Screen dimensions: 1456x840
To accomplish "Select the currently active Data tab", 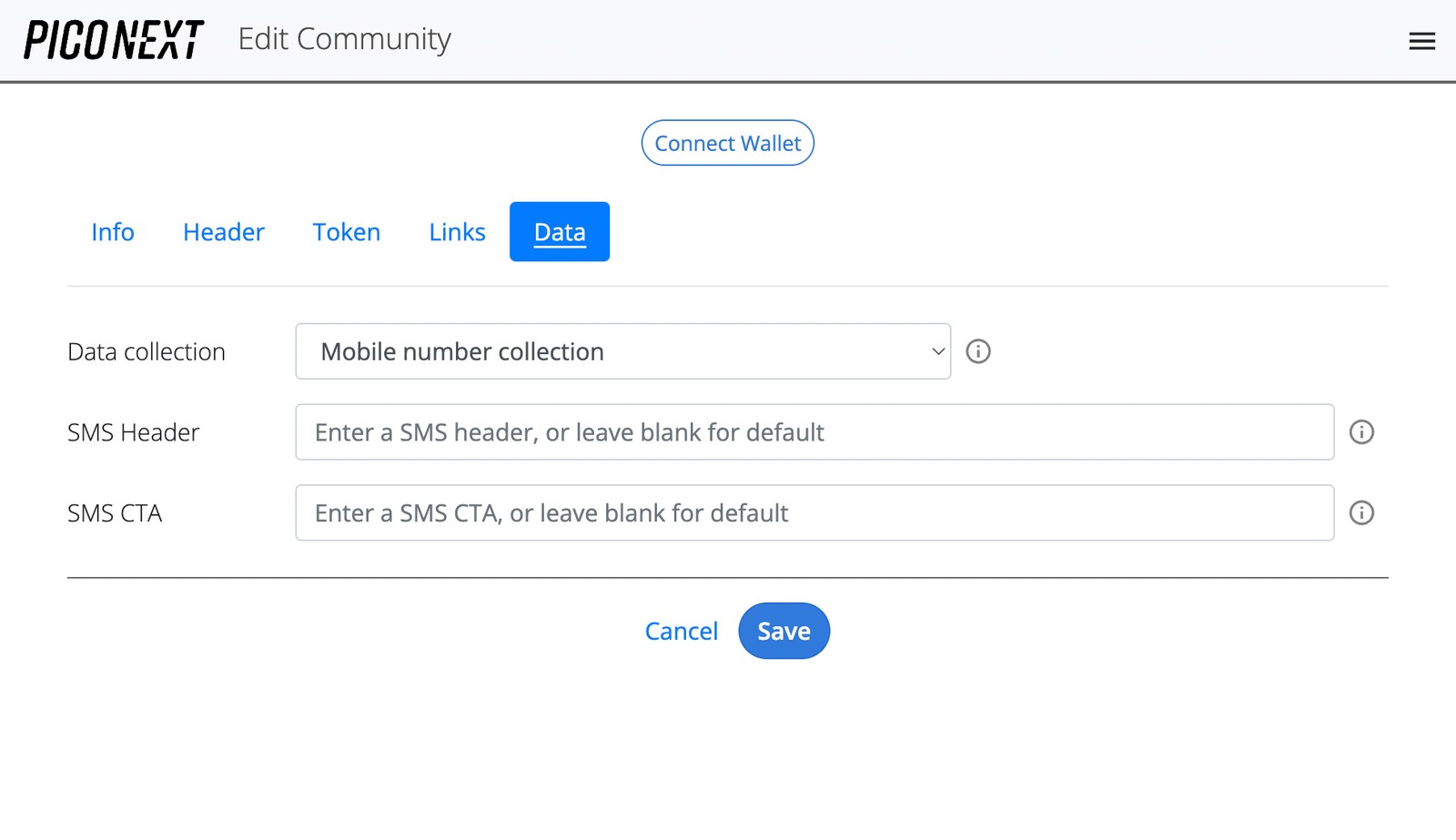I will [559, 232].
